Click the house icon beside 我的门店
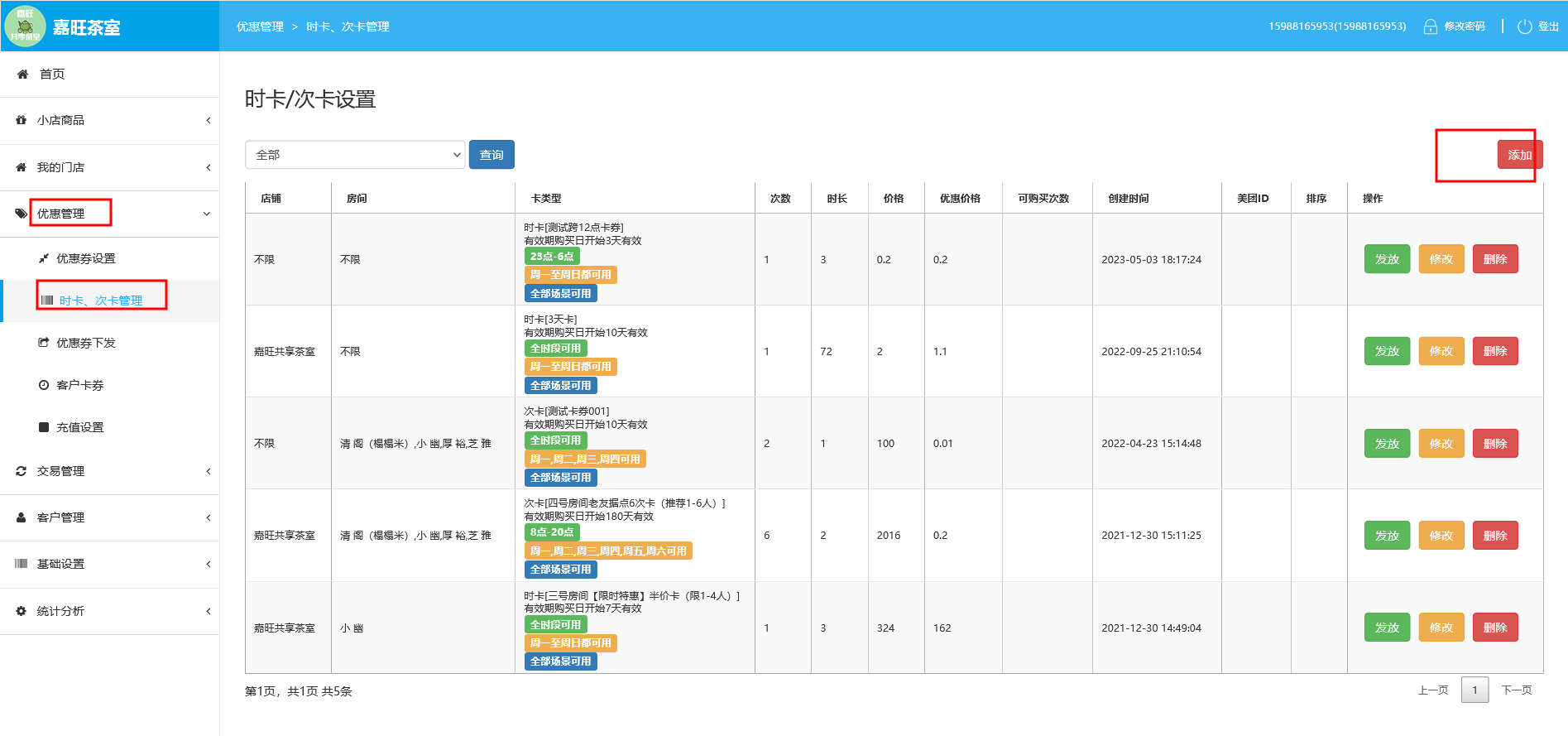Screen dimensions: 1568x736 click(x=22, y=167)
